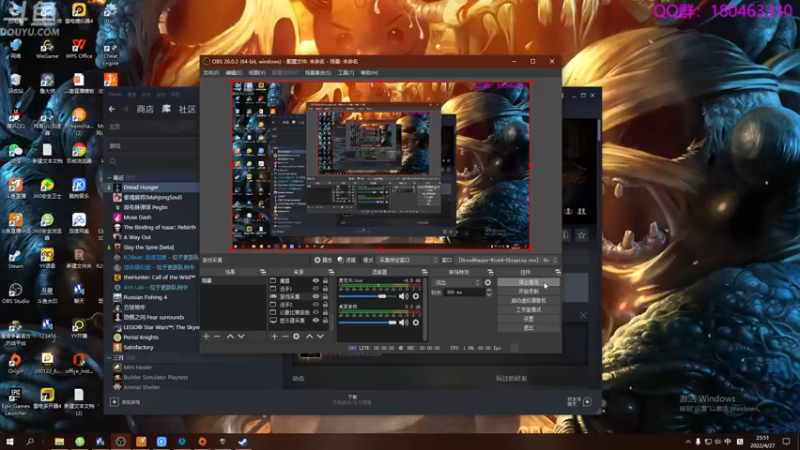Adjust the 桌面音频 volume slider

pos(367,322)
